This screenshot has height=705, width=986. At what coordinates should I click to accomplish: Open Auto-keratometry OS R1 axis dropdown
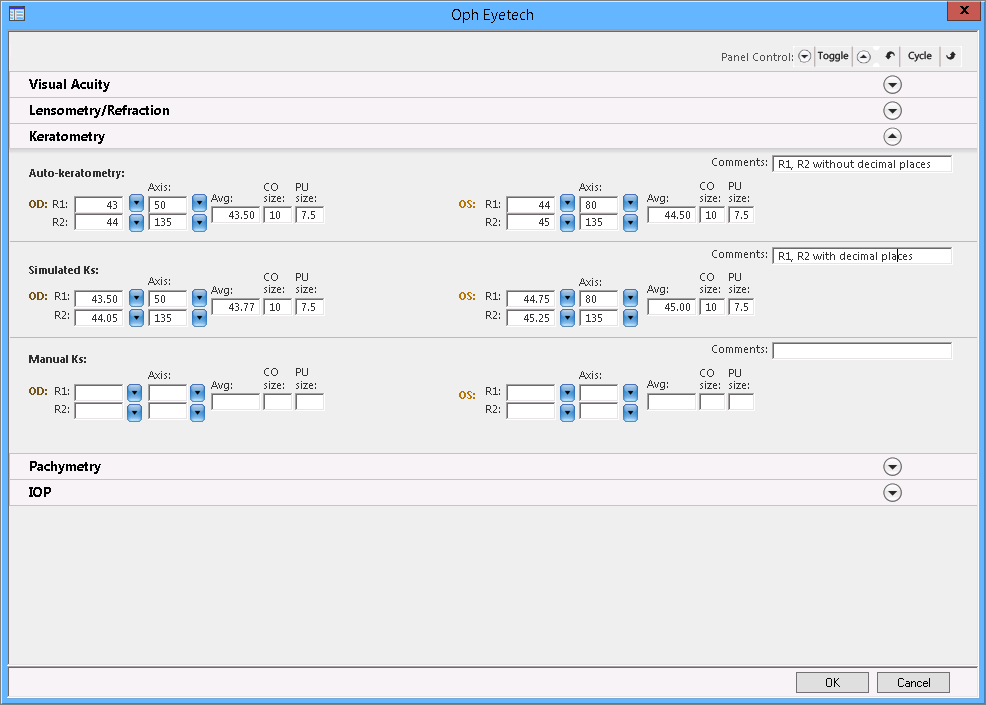[x=630, y=203]
